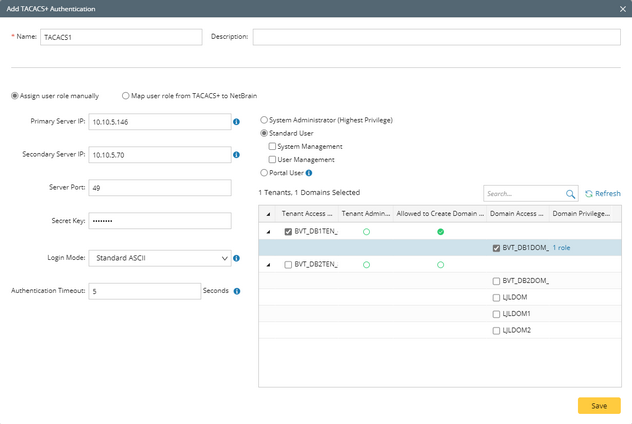Click the info icon beside Secondary Server IP
632x424 pixels.
click(237, 155)
